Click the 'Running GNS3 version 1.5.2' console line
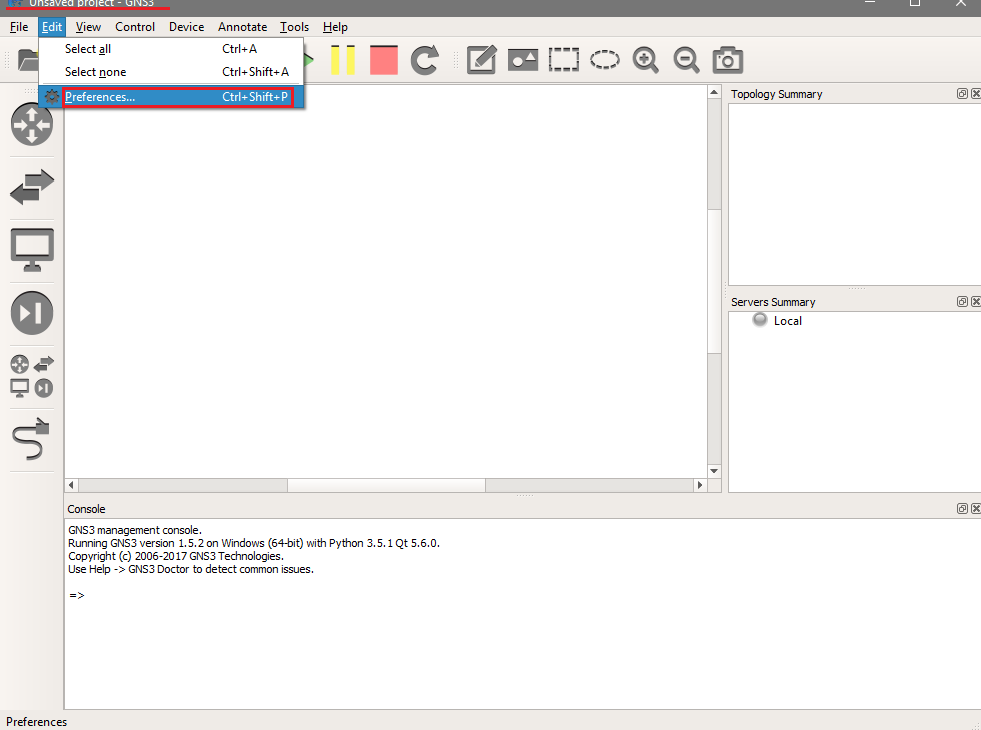The width and height of the screenshot is (981, 730). click(254, 543)
